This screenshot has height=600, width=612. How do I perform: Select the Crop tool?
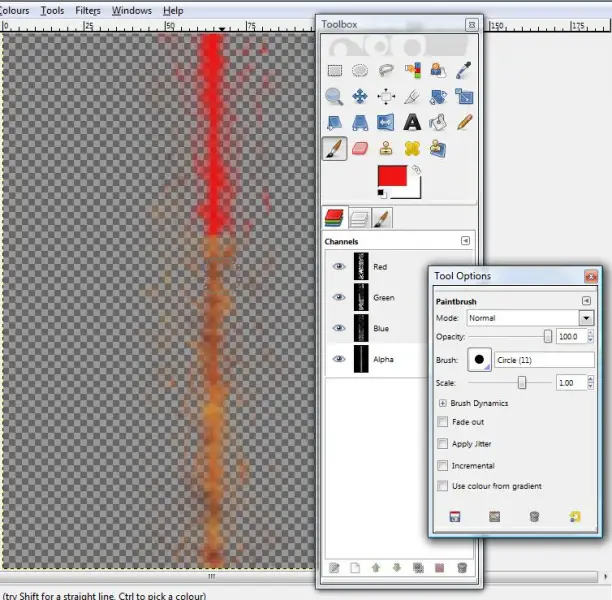coord(412,97)
